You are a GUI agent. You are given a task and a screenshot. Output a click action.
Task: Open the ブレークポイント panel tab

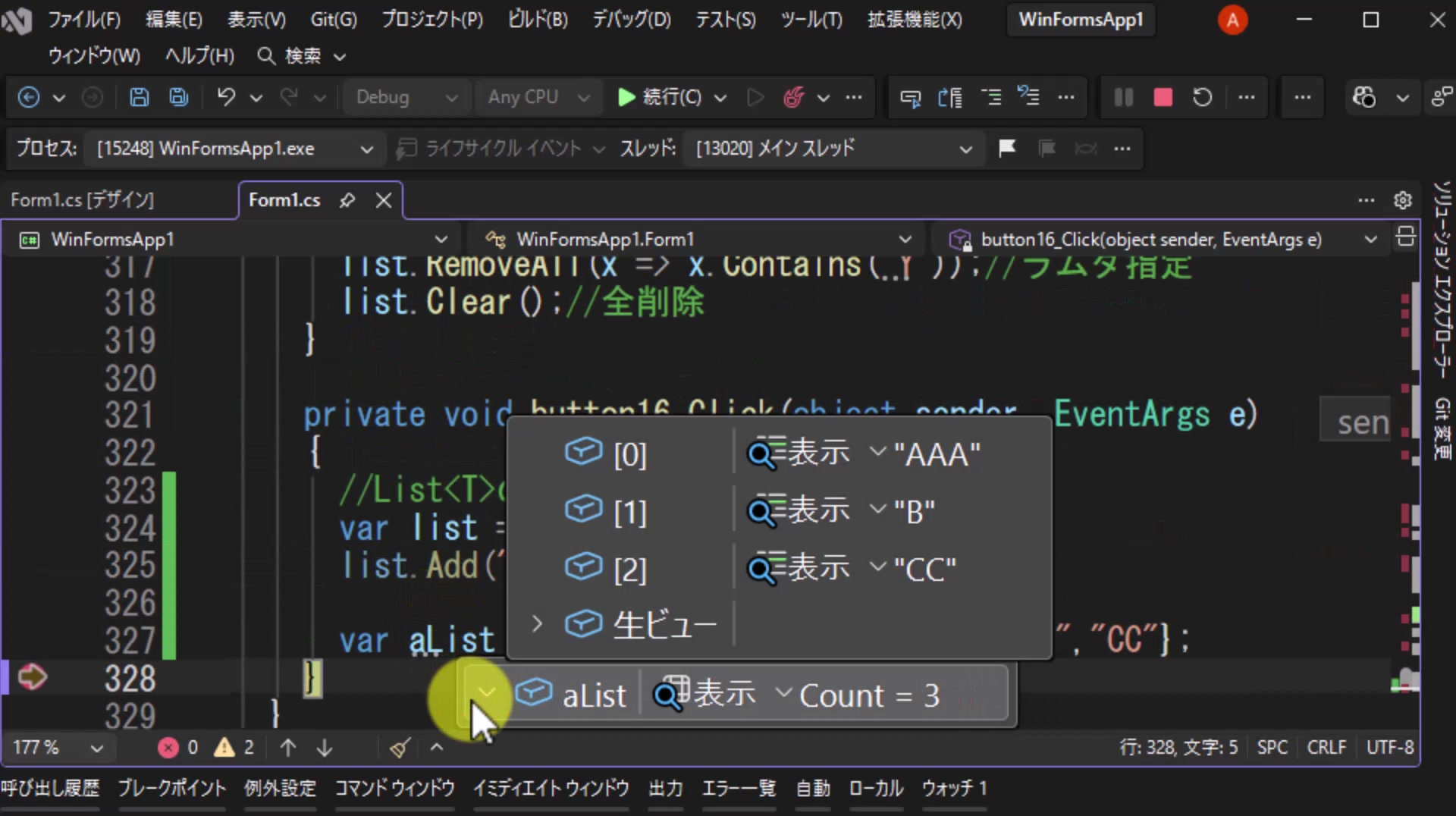click(x=171, y=789)
